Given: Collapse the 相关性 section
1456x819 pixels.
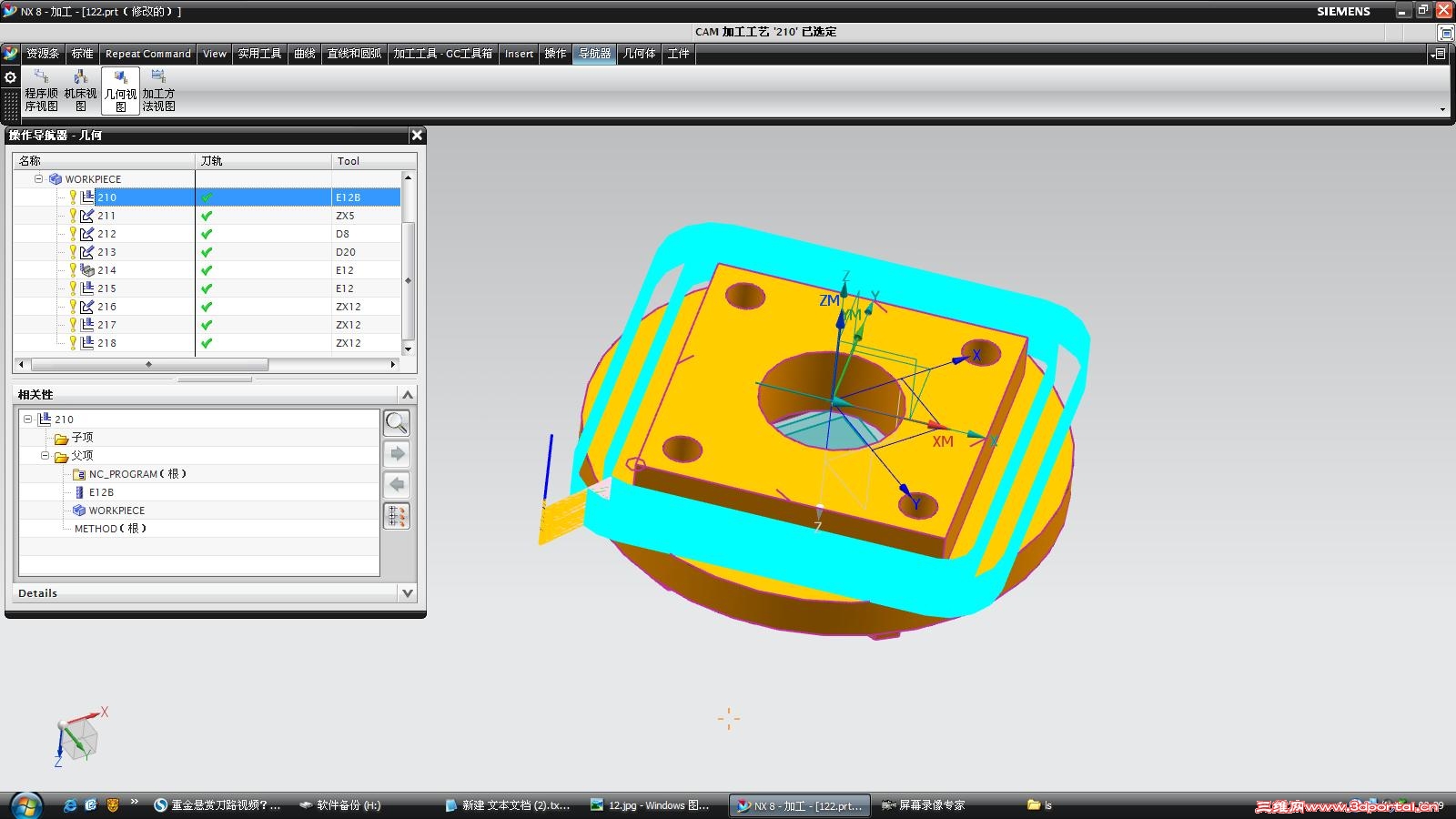Looking at the screenshot, I should pyautogui.click(x=408, y=395).
